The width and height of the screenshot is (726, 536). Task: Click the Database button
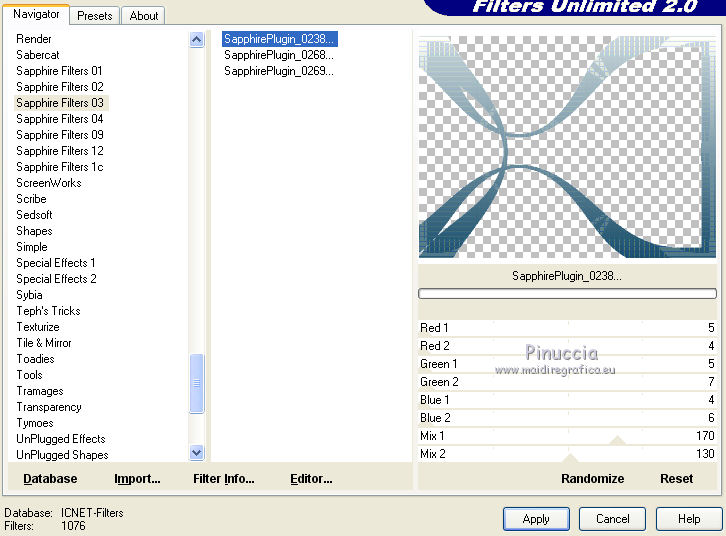[x=50, y=479]
